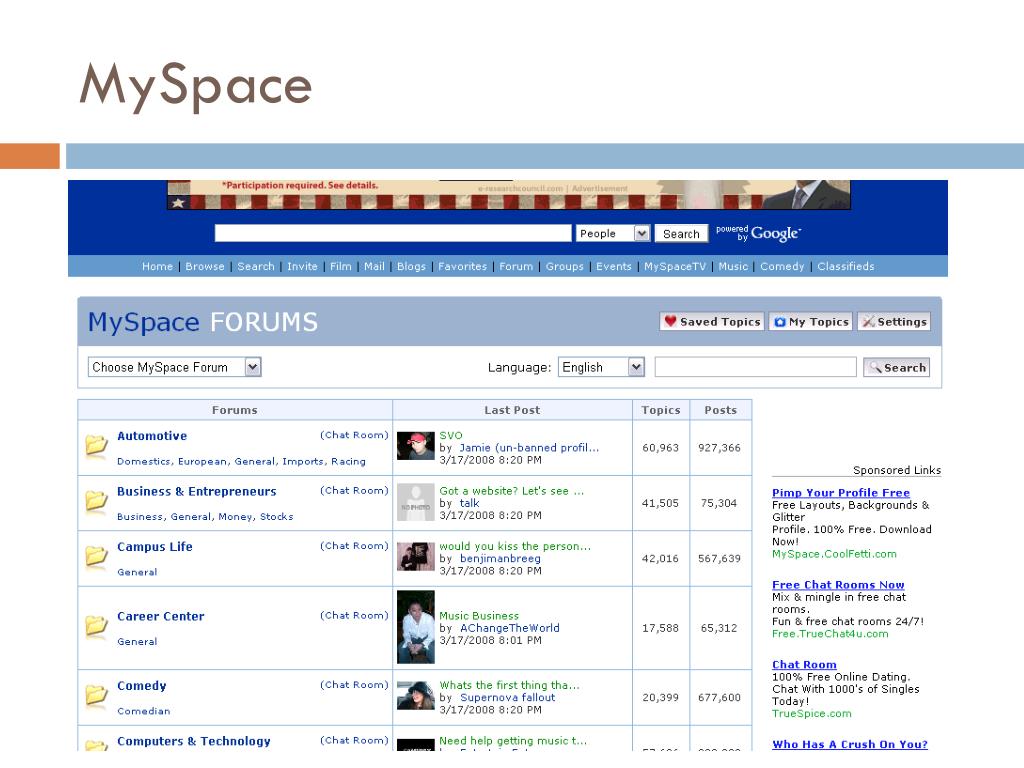Click the heart icon on Saved Topics

point(670,321)
